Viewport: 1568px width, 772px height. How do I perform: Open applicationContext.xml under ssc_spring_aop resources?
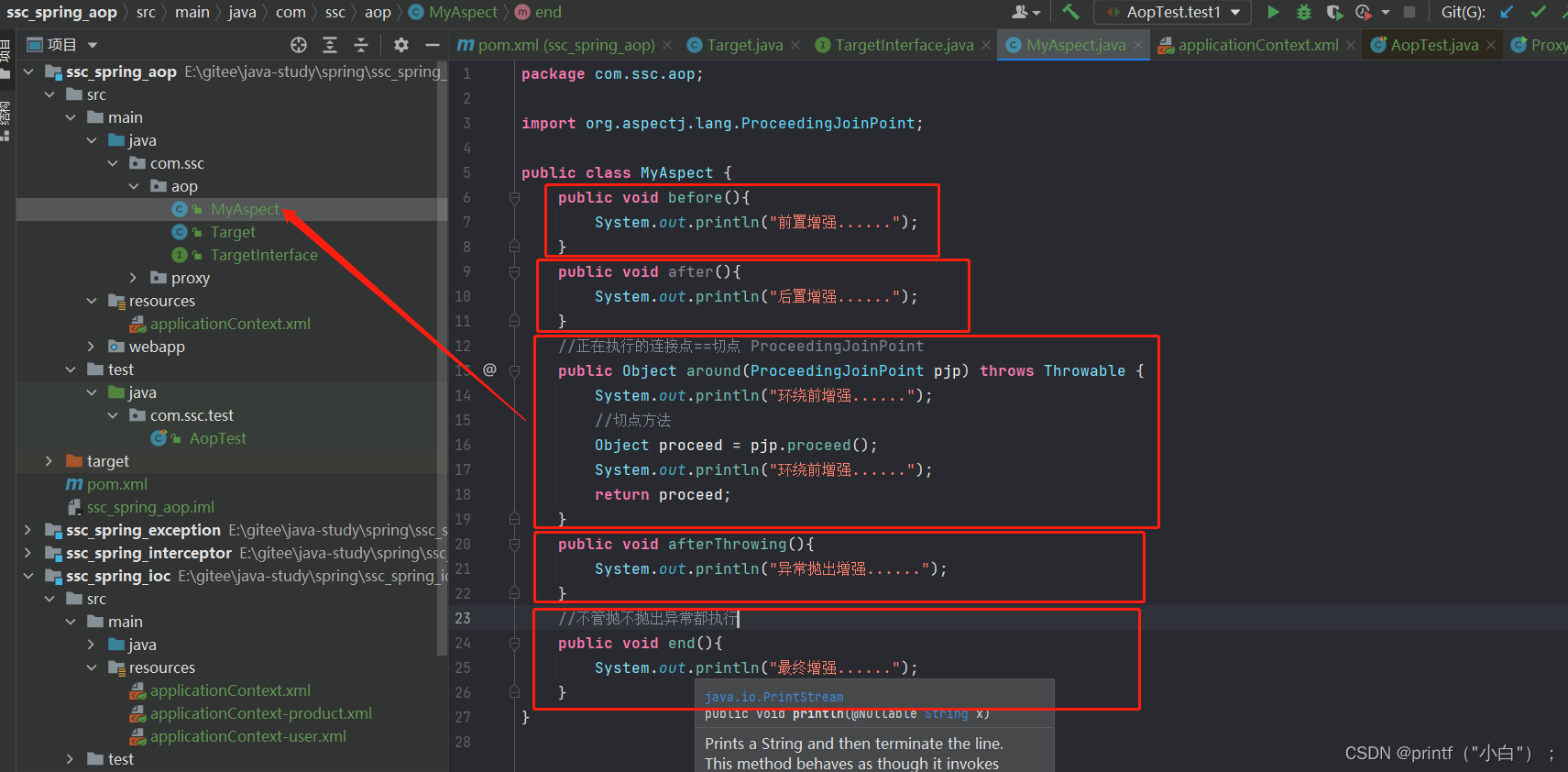[x=230, y=324]
